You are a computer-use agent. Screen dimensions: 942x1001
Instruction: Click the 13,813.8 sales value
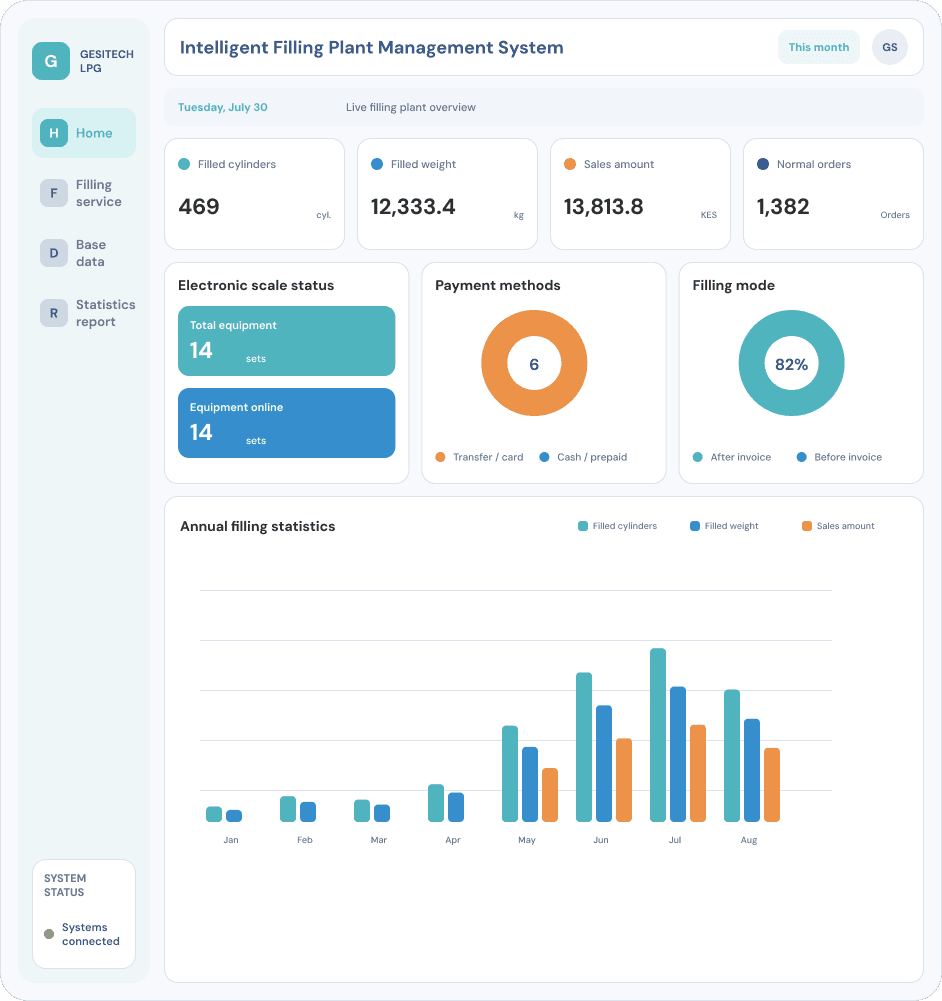pos(604,206)
